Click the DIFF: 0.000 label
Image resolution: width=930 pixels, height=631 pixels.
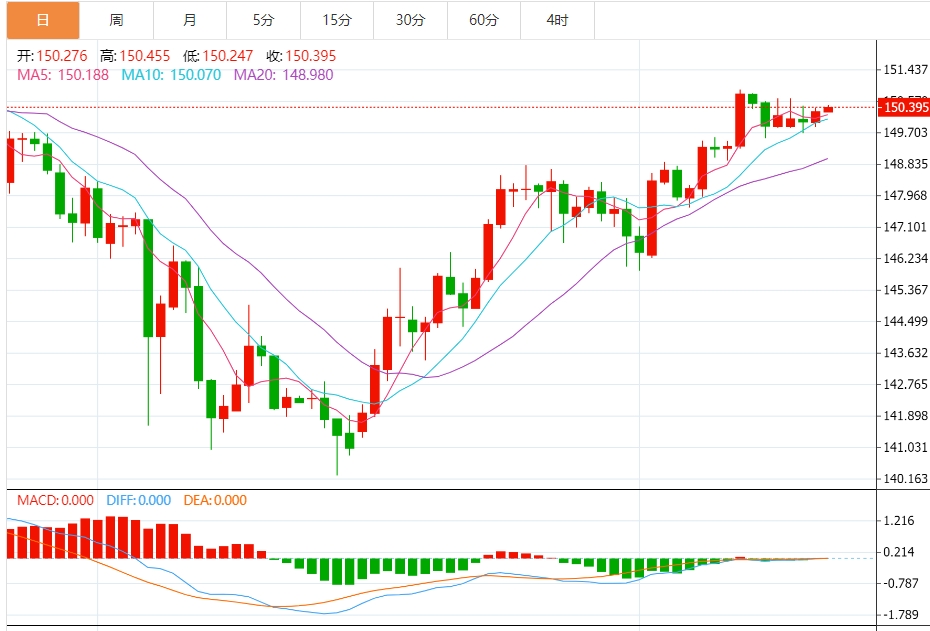(x=138, y=500)
